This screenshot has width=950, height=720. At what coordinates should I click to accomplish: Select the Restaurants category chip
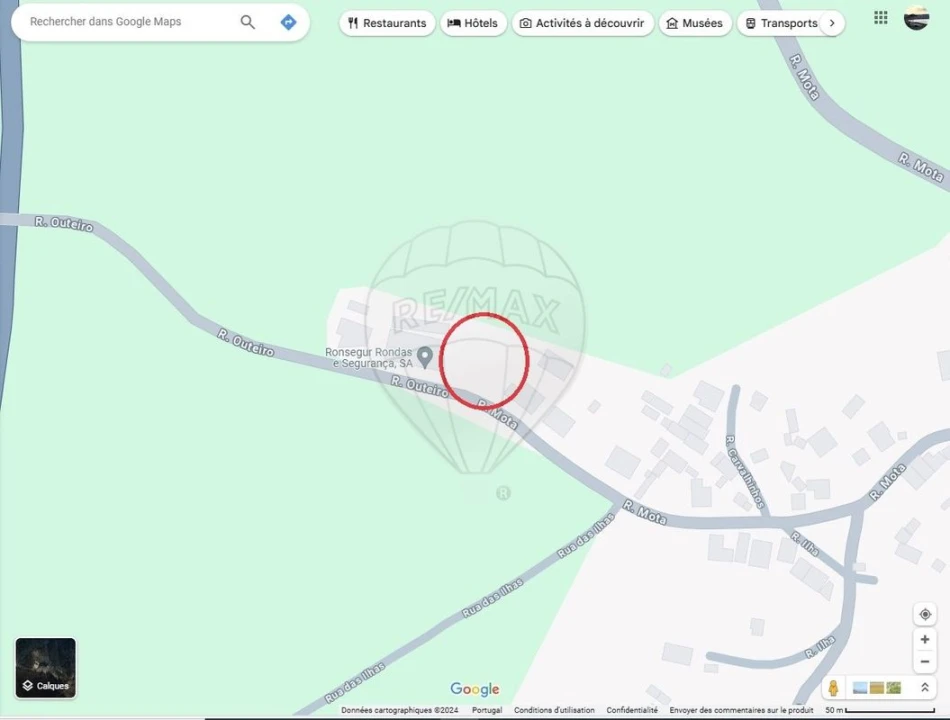pyautogui.click(x=387, y=23)
